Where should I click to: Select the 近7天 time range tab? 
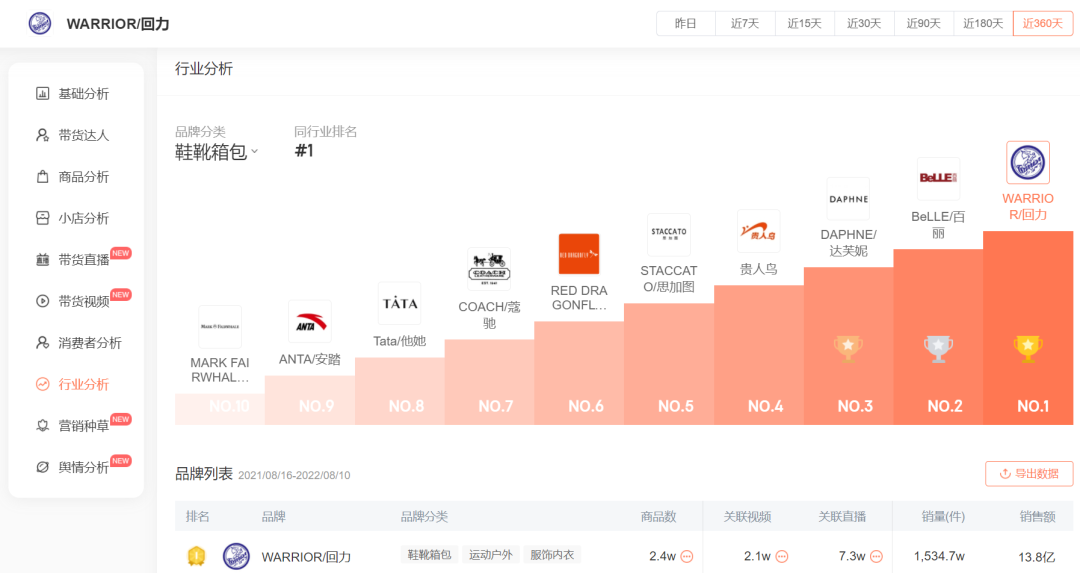coord(745,23)
